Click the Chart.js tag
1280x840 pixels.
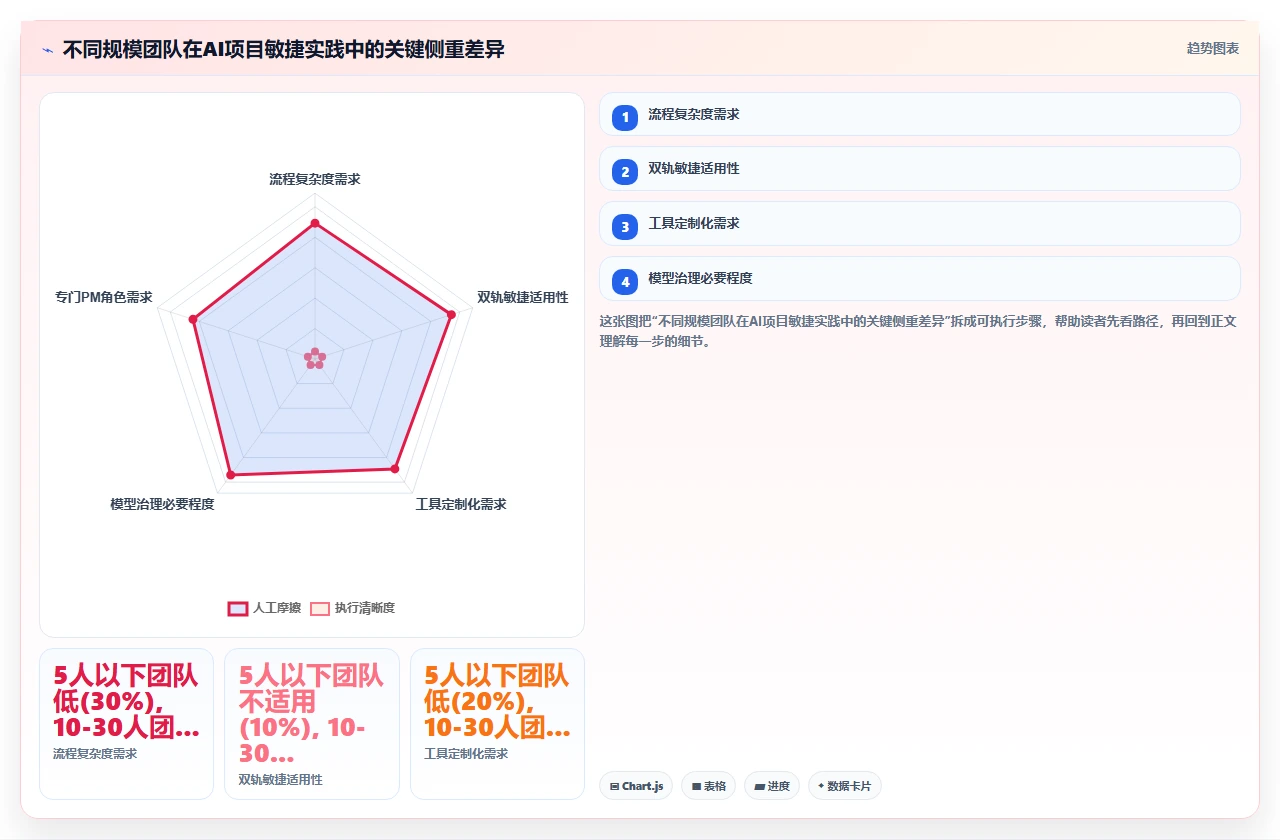pyautogui.click(x=636, y=786)
